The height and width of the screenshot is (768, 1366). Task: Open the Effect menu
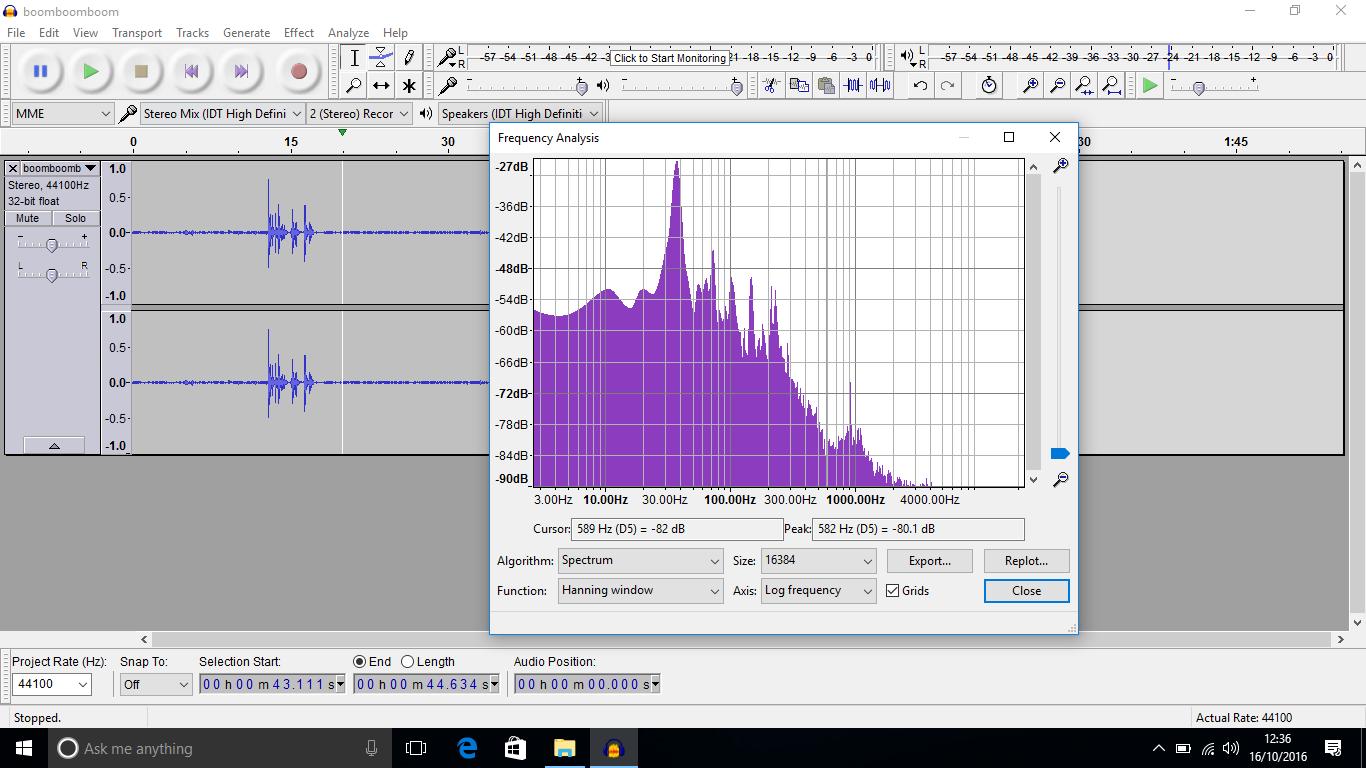click(x=299, y=33)
